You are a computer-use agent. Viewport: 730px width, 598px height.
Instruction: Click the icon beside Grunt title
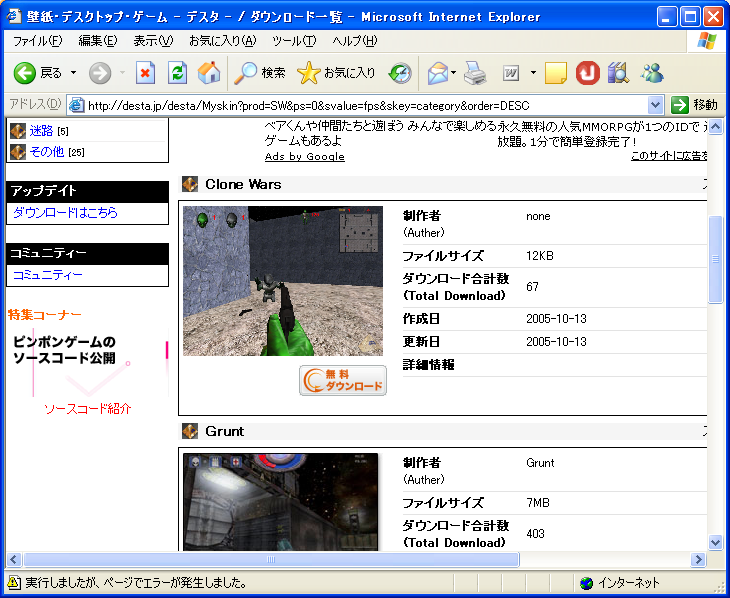pyautogui.click(x=190, y=431)
